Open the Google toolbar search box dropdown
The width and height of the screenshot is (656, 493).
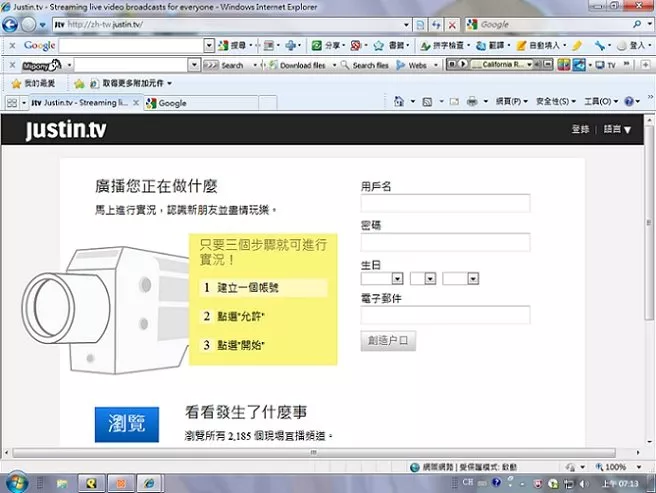pyautogui.click(x=209, y=45)
